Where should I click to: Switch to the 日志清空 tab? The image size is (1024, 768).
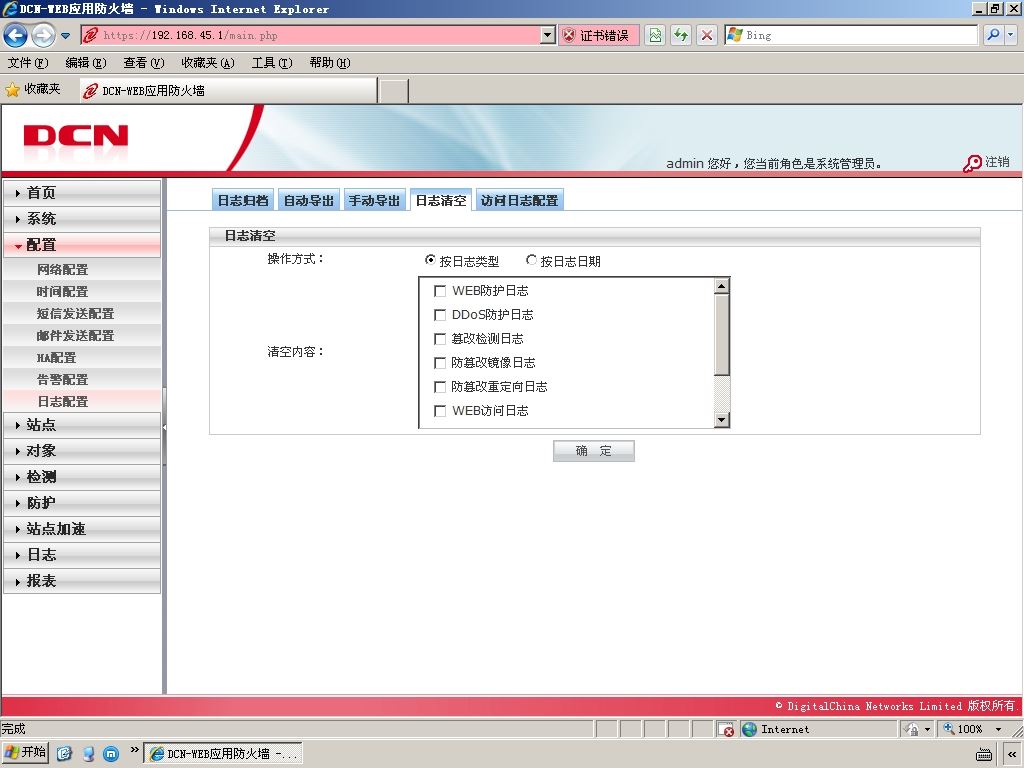click(441, 200)
